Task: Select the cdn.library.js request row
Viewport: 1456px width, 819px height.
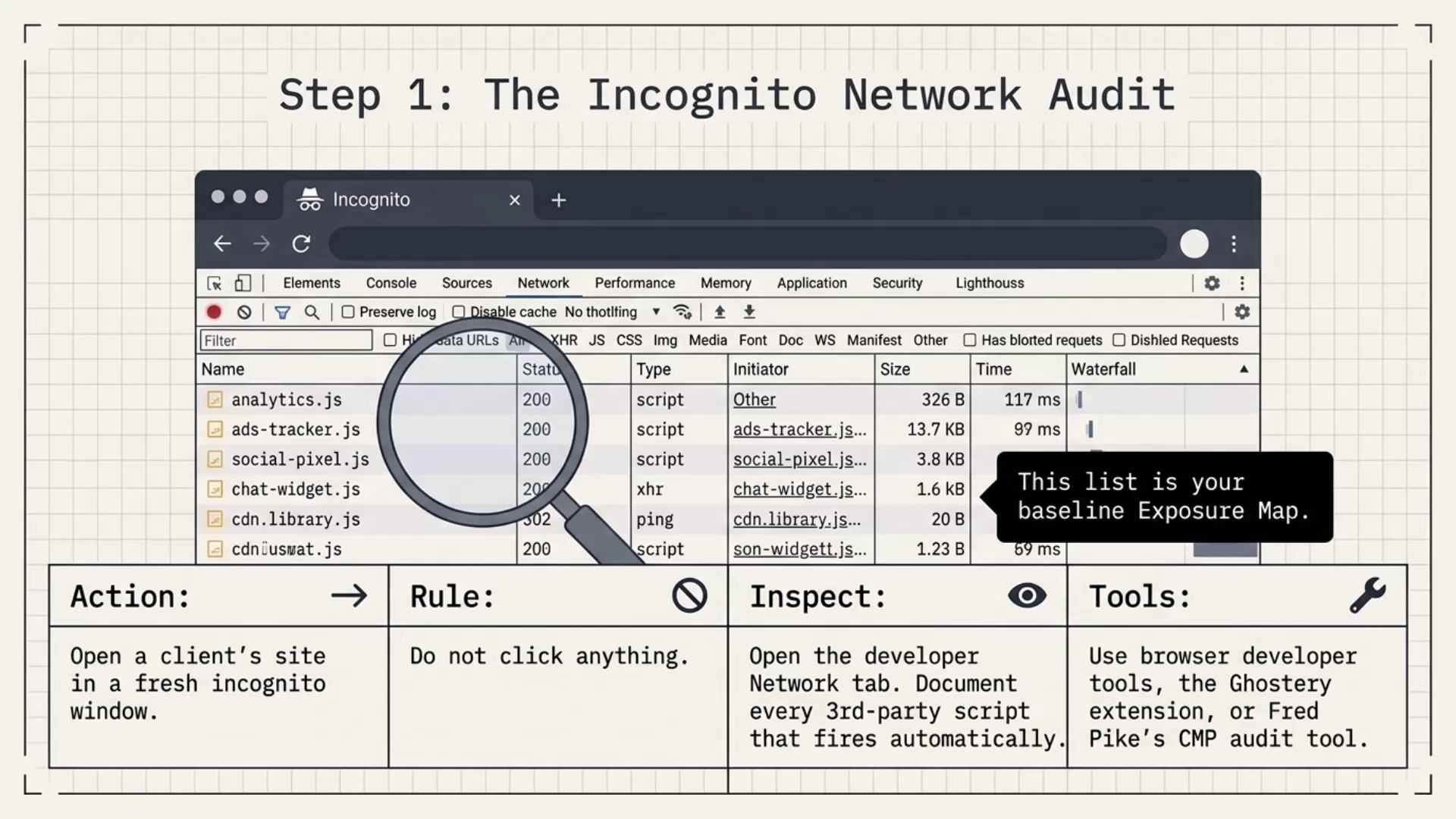Action: click(x=595, y=519)
